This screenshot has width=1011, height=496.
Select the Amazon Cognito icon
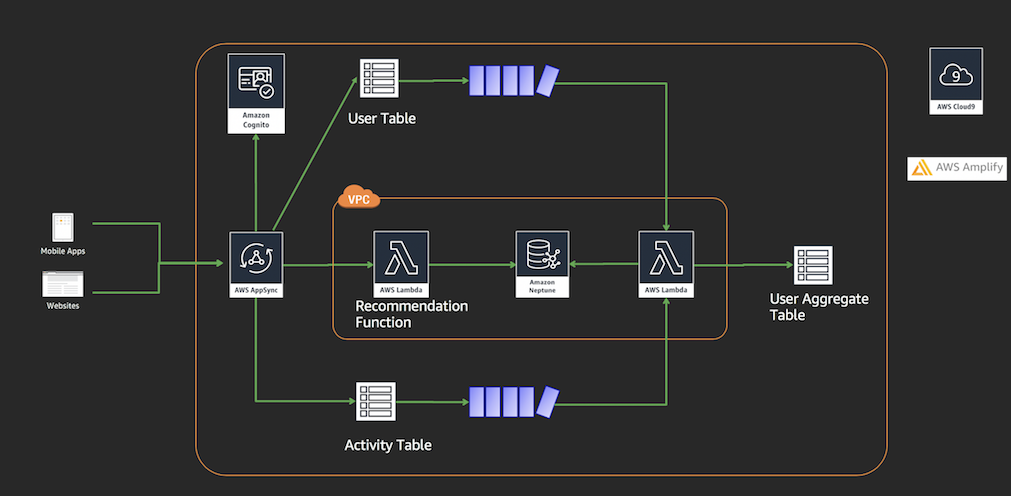point(256,94)
